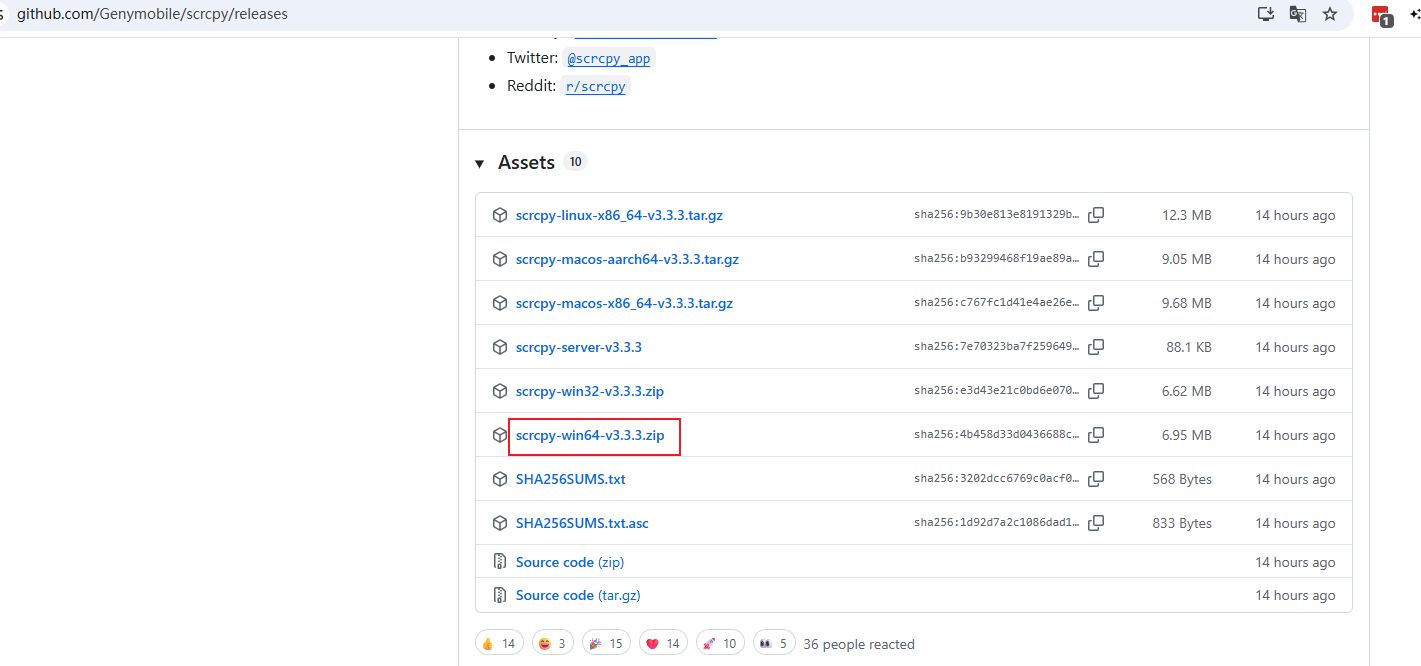This screenshot has width=1421, height=666.
Task: Download Source code (tar.gz) archive
Action: 578,595
